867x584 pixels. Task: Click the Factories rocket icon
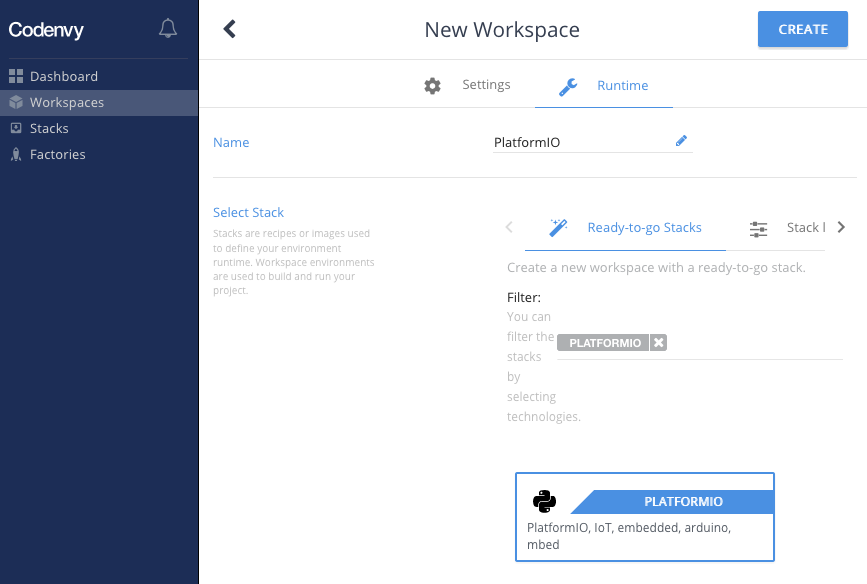click(16, 154)
